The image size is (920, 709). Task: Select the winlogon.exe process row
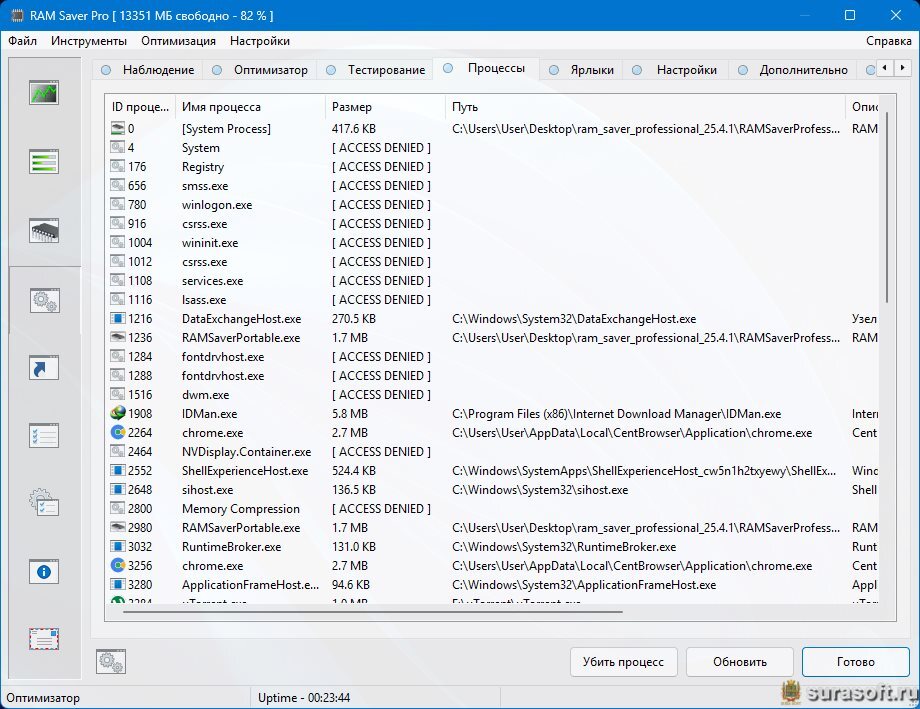tap(492, 205)
